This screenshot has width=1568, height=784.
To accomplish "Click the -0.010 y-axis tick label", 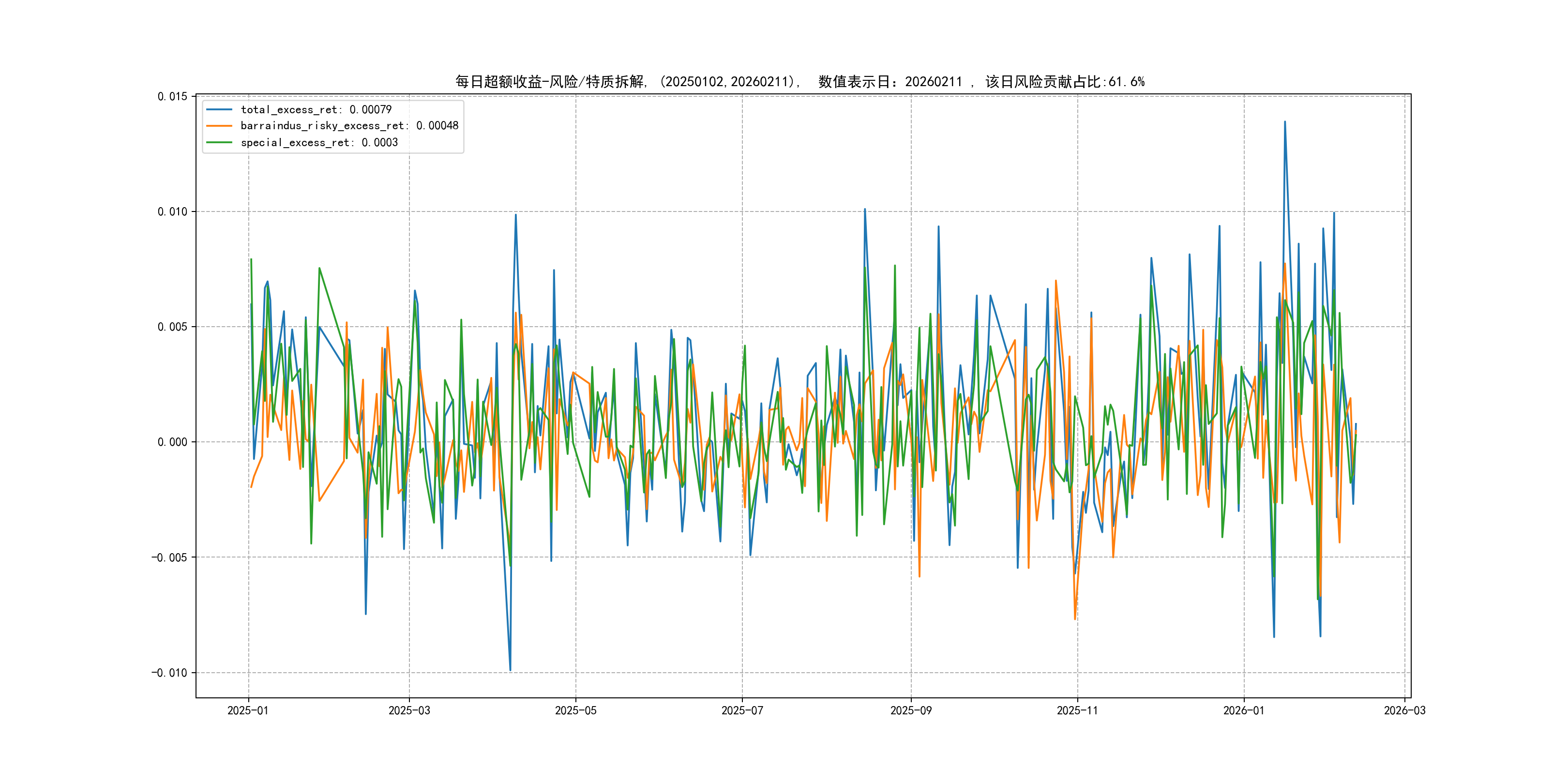I will (169, 673).
